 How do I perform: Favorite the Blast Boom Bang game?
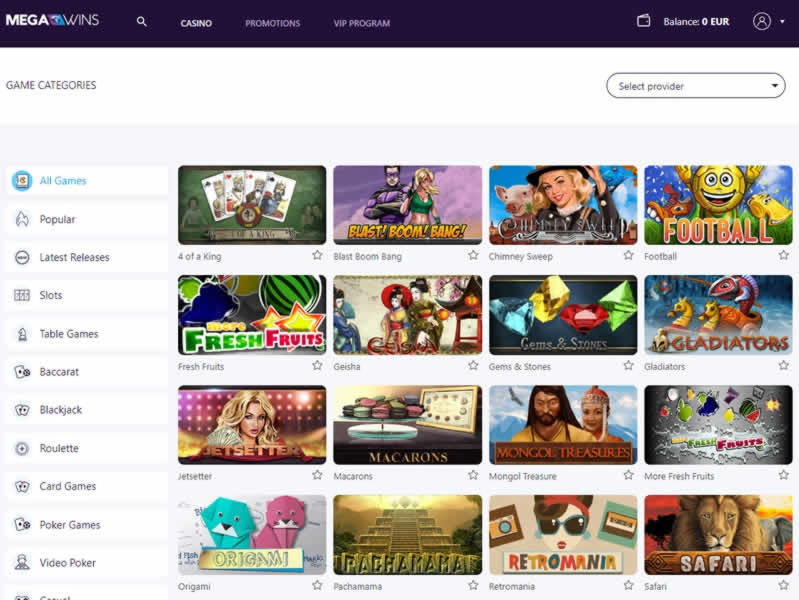pyautogui.click(x=473, y=255)
